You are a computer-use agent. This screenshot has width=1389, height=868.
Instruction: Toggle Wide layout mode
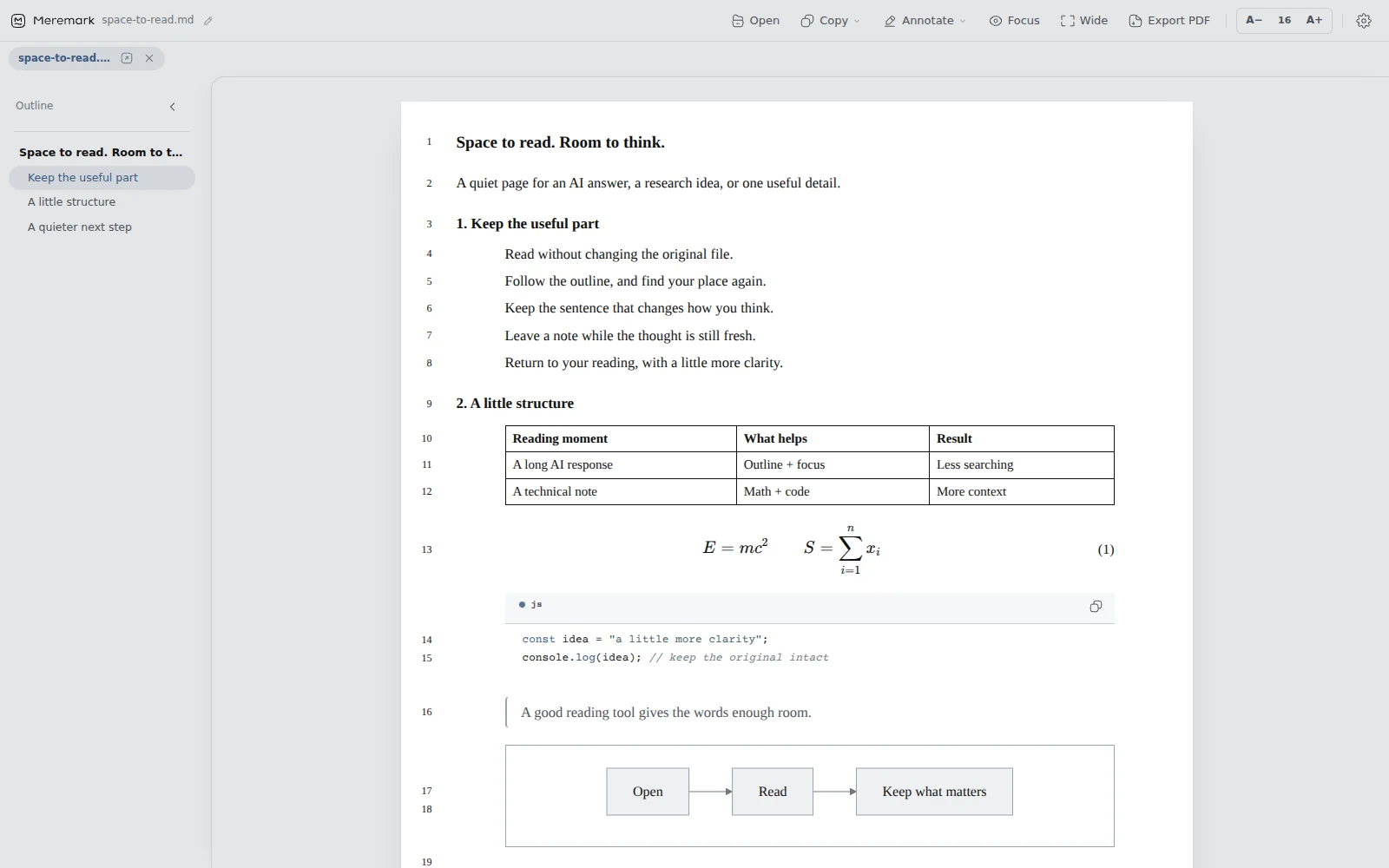[x=1083, y=20]
